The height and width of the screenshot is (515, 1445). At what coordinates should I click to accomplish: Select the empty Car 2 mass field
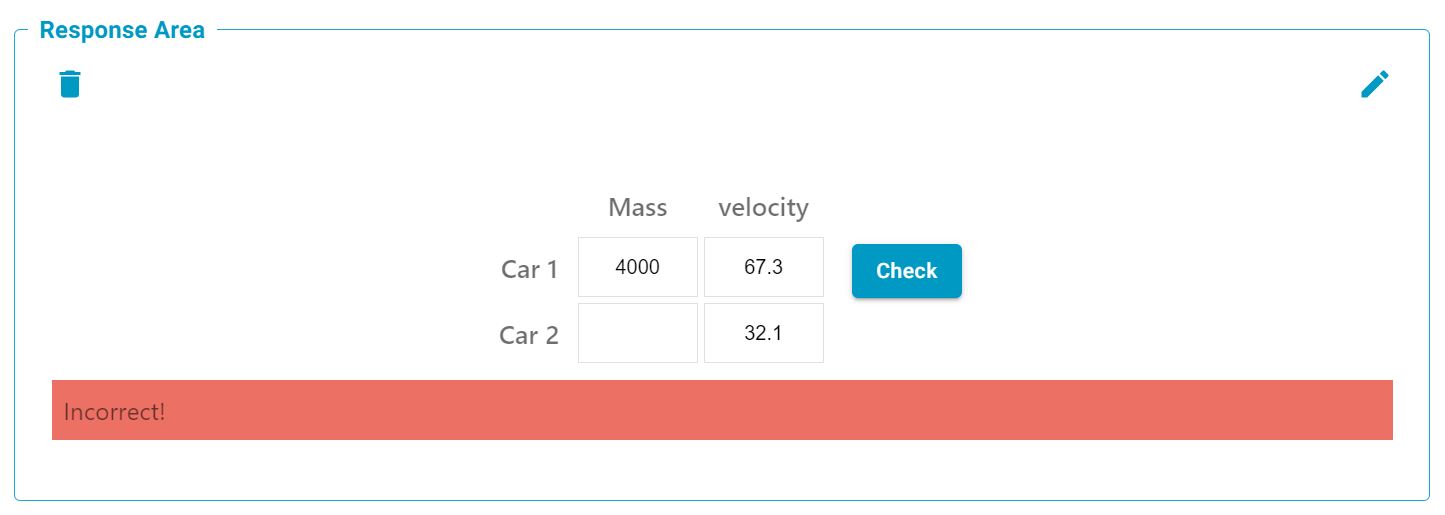click(638, 333)
